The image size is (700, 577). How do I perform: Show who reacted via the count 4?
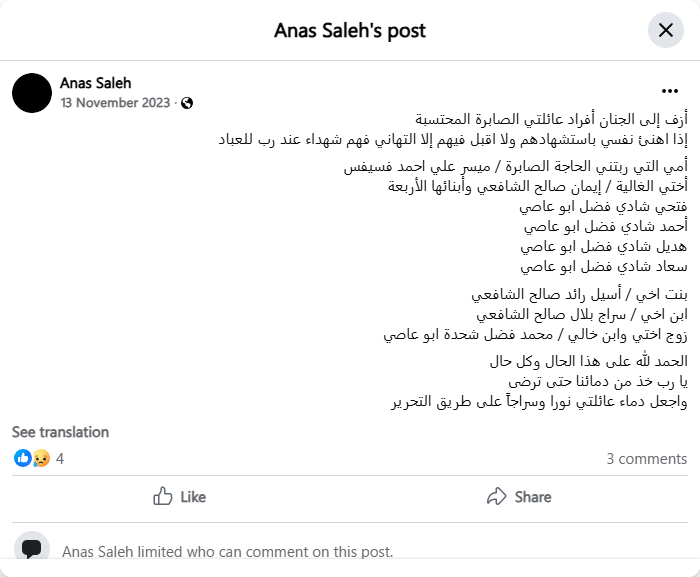(60, 458)
